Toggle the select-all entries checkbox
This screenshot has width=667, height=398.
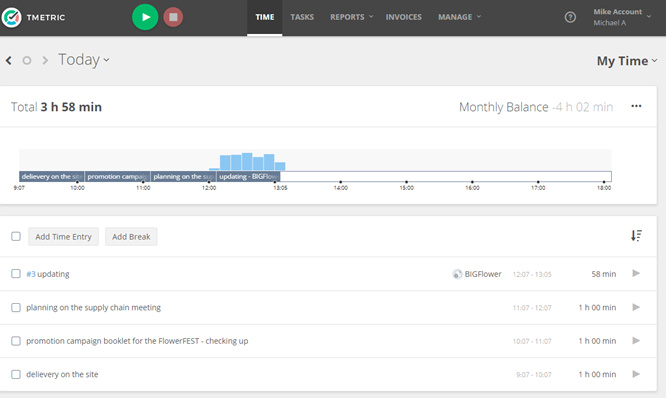[x=16, y=236]
